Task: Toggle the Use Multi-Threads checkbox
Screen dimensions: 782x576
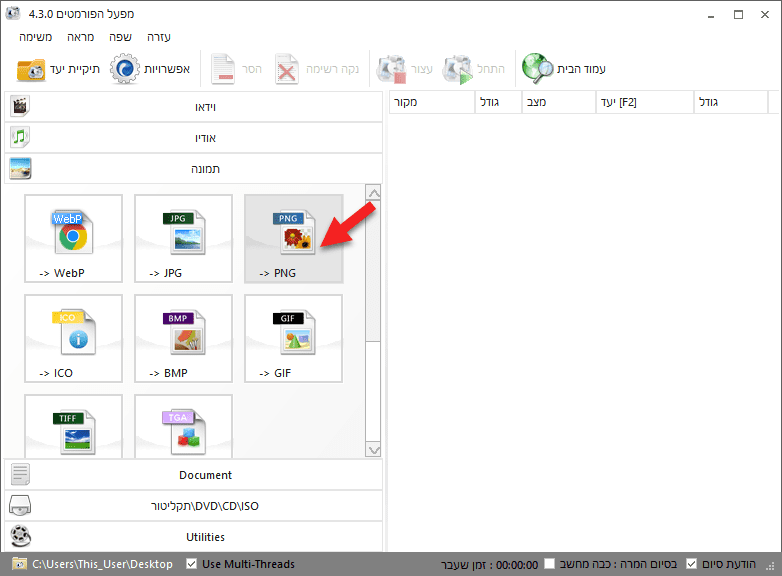Action: (191, 564)
